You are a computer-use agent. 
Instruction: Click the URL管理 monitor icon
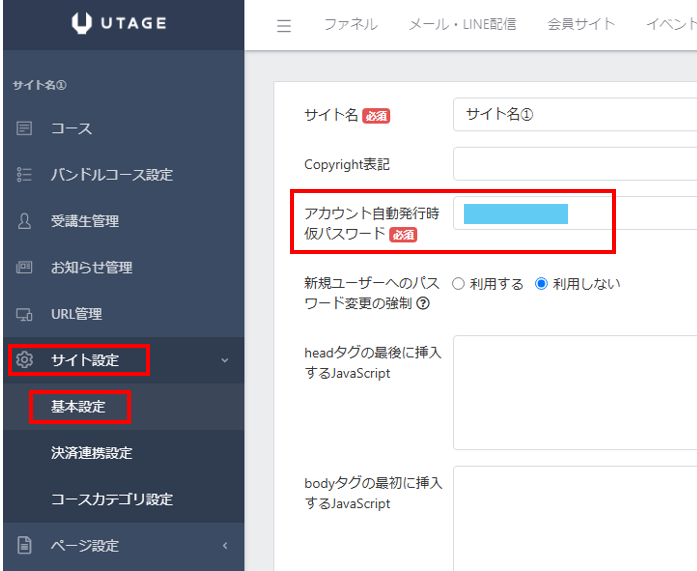click(25, 314)
